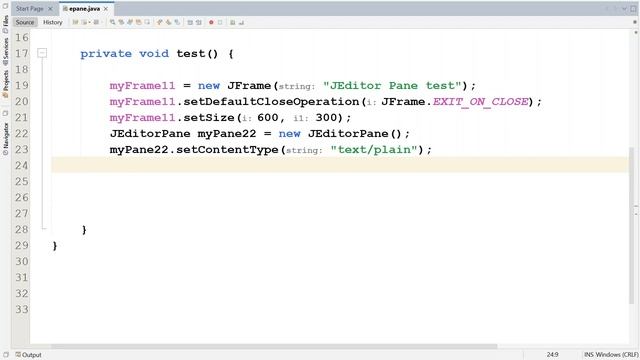This screenshot has width=640, height=360.
Task: Click the "JEditor Pane test" string
Action: (392, 86)
